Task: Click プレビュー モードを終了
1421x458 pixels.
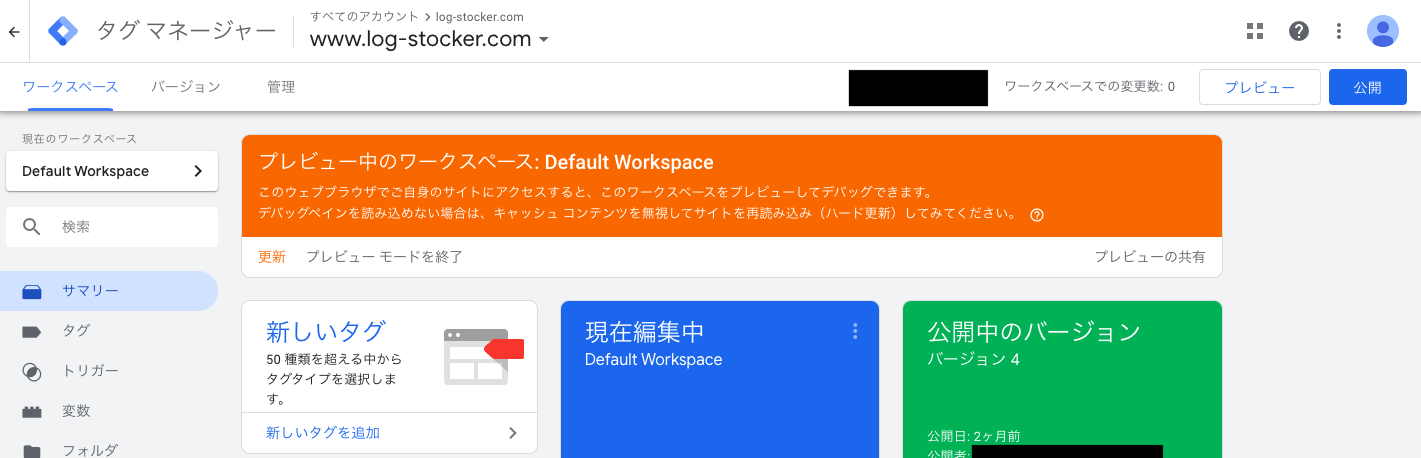Action: [384, 257]
